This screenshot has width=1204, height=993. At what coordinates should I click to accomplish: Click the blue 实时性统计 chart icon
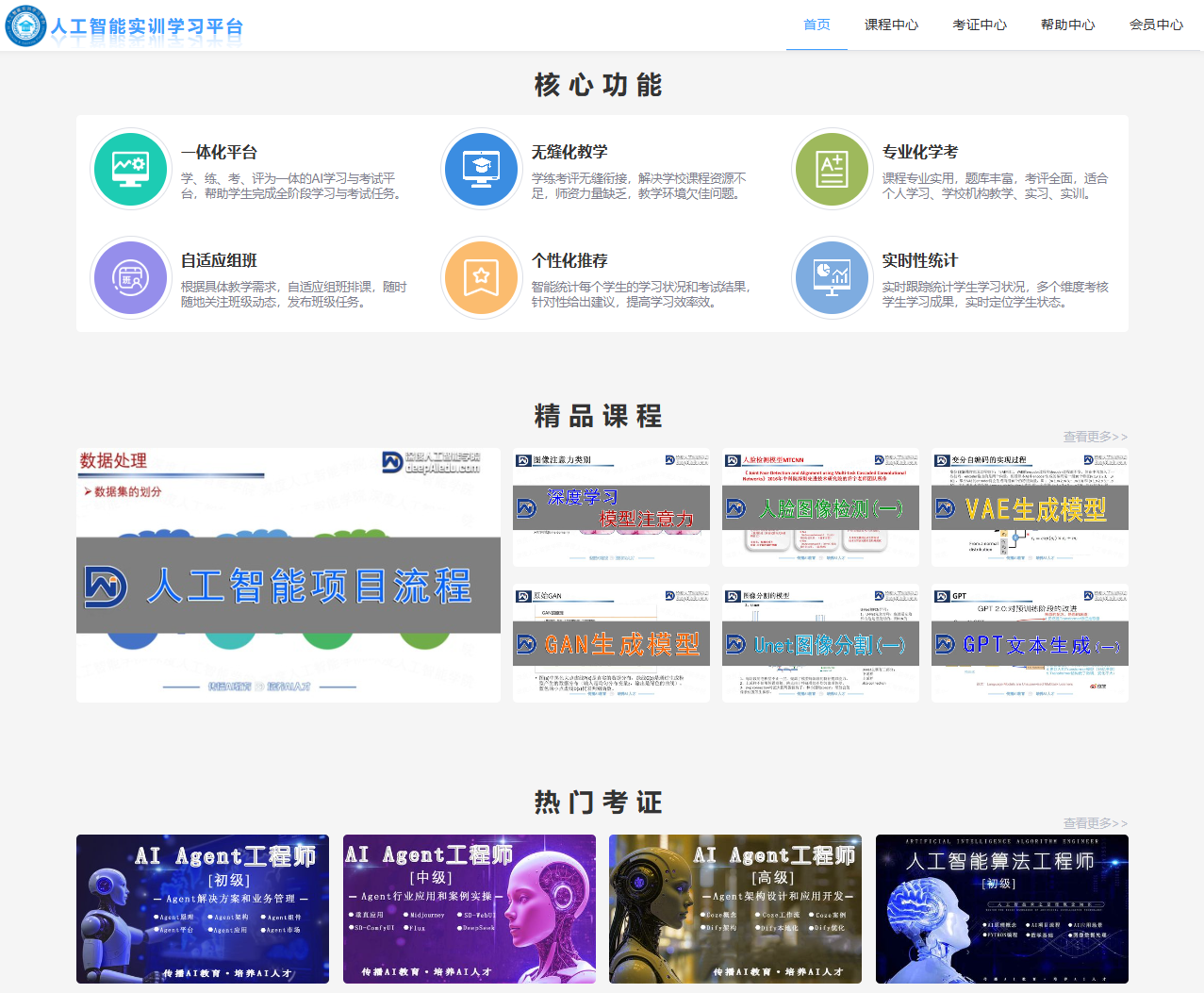click(832, 278)
